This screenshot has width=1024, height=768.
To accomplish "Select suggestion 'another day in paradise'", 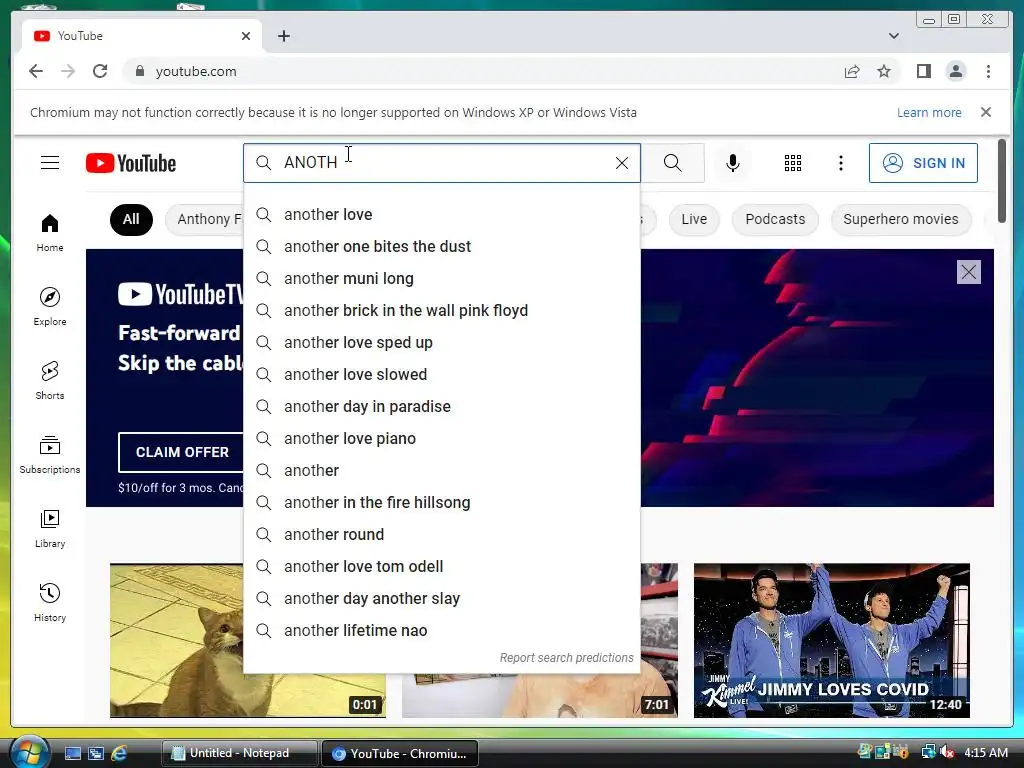I will (442, 406).
